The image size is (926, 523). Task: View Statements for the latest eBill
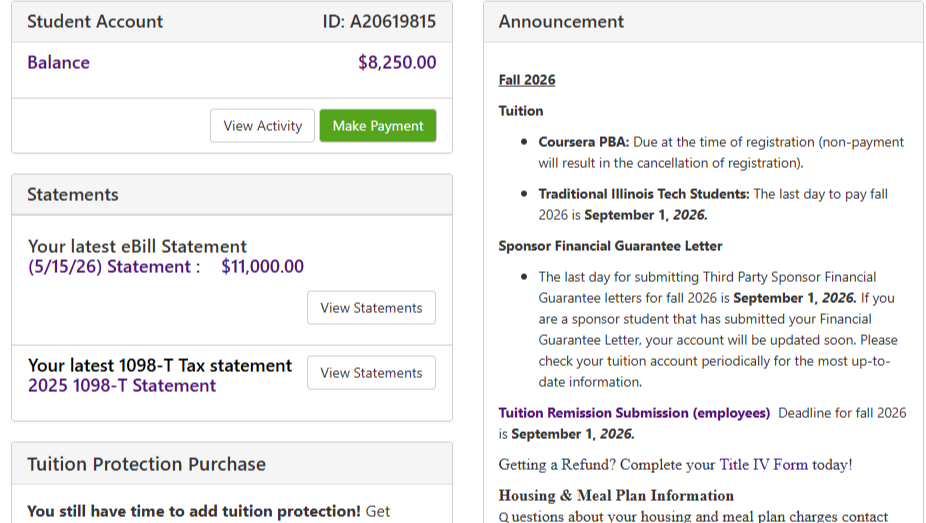point(371,308)
